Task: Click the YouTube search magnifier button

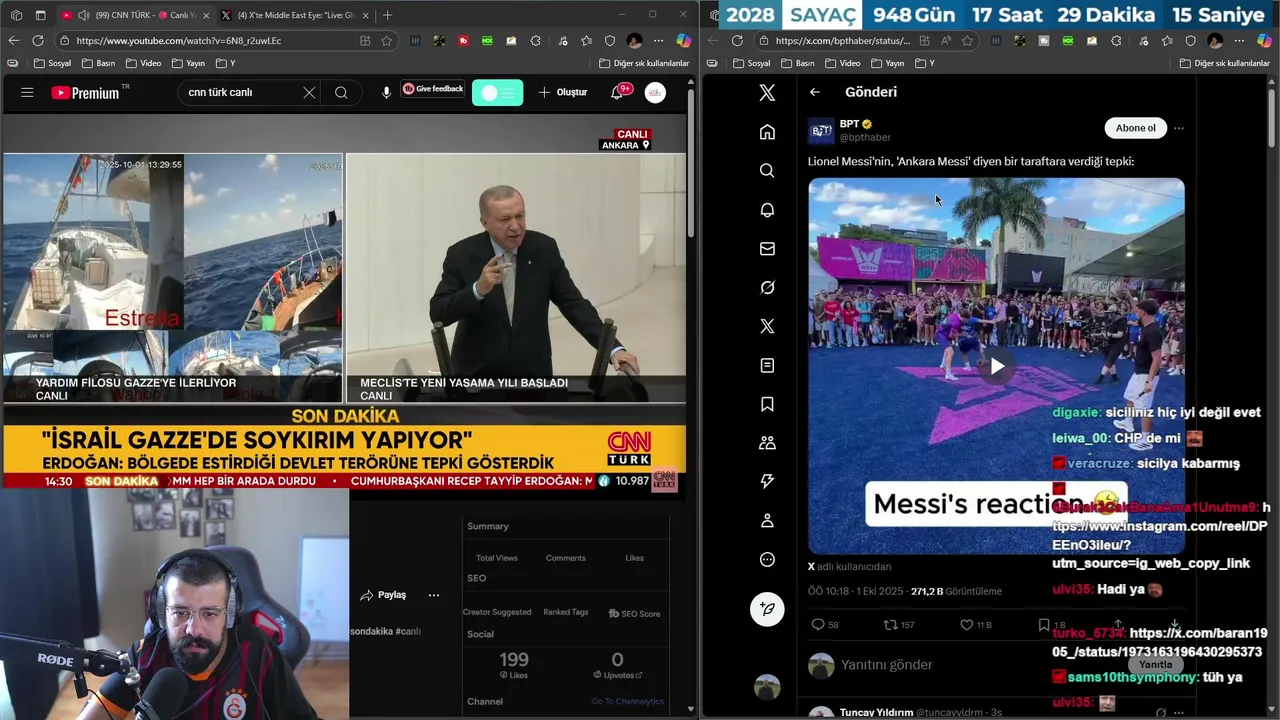Action: [341, 92]
